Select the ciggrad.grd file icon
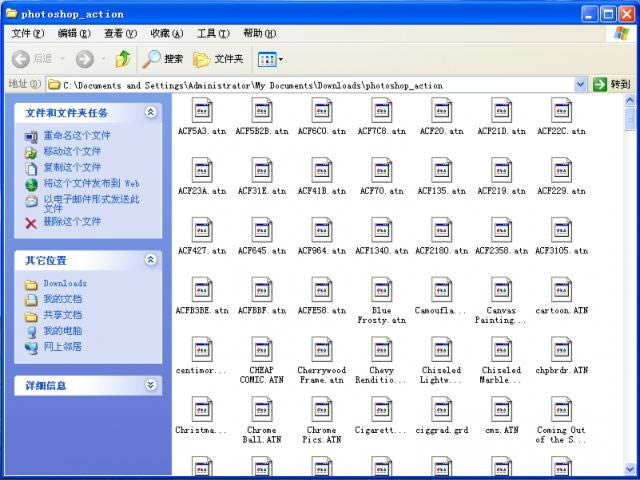640x480 pixels. [442, 409]
